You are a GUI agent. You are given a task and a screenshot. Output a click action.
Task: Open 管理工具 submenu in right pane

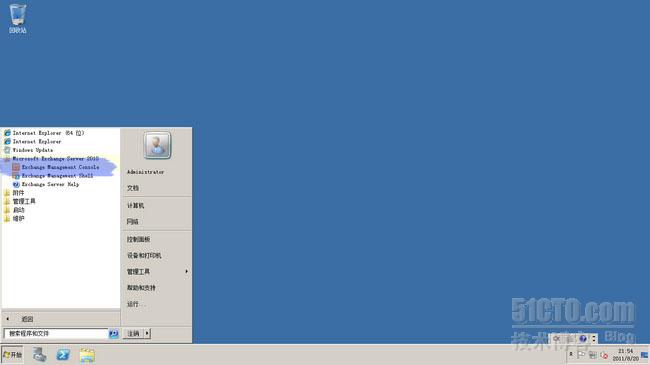click(138, 272)
